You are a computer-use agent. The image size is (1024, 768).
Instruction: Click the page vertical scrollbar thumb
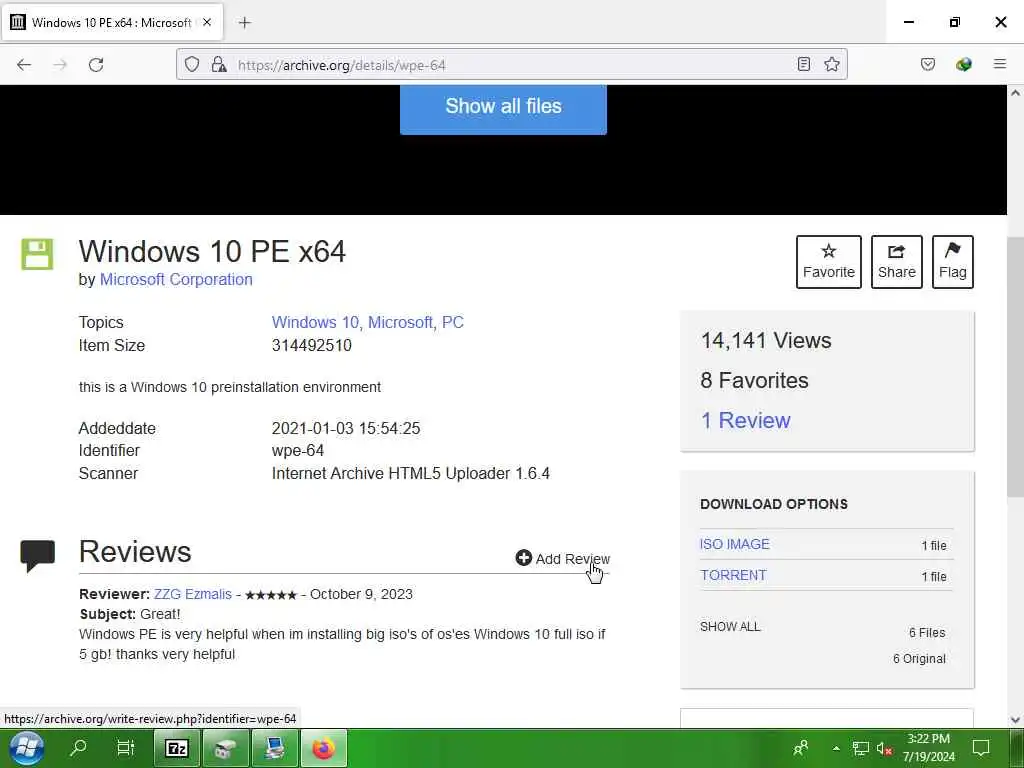click(x=1015, y=366)
